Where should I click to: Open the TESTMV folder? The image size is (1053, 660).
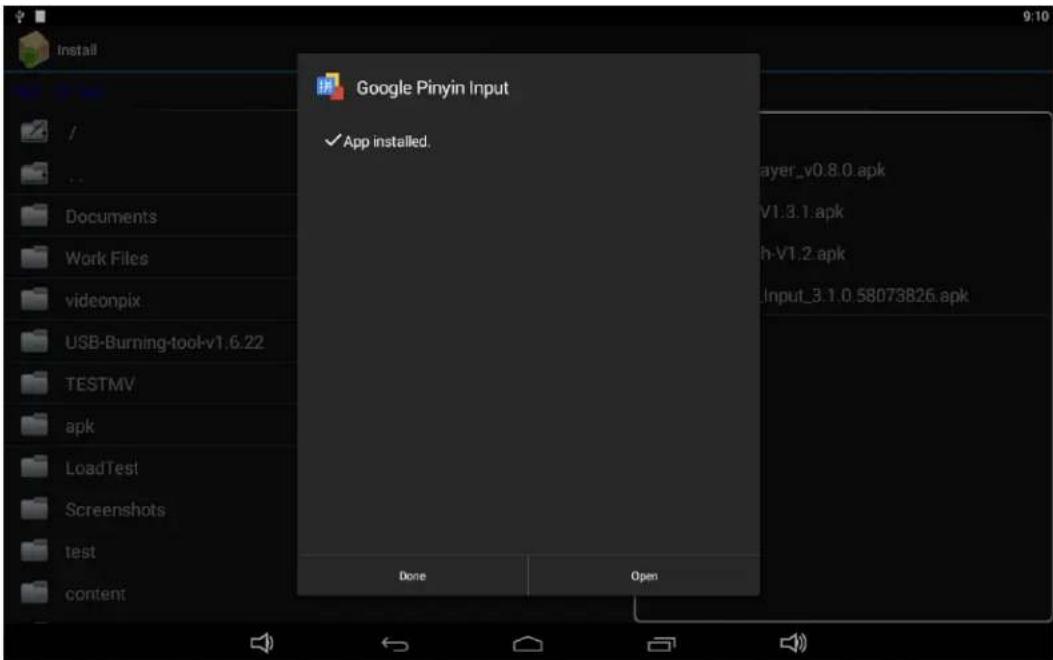click(x=151, y=384)
